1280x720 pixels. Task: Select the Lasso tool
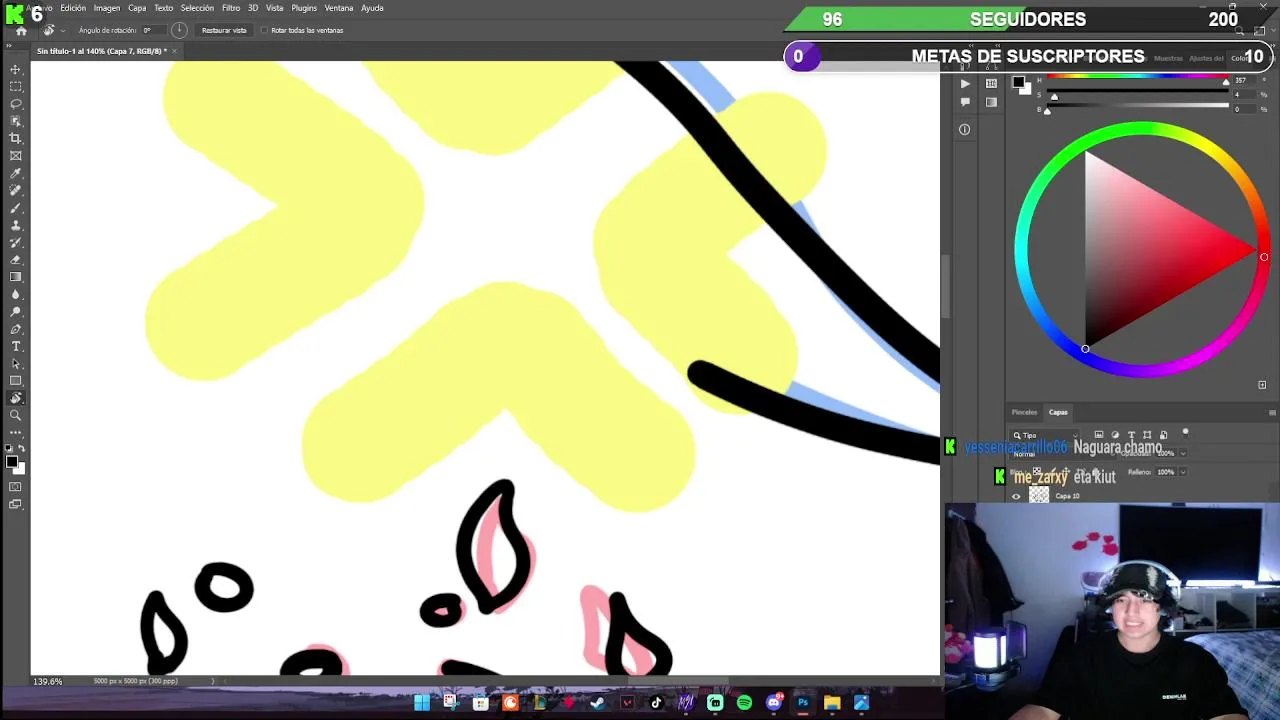tap(16, 104)
